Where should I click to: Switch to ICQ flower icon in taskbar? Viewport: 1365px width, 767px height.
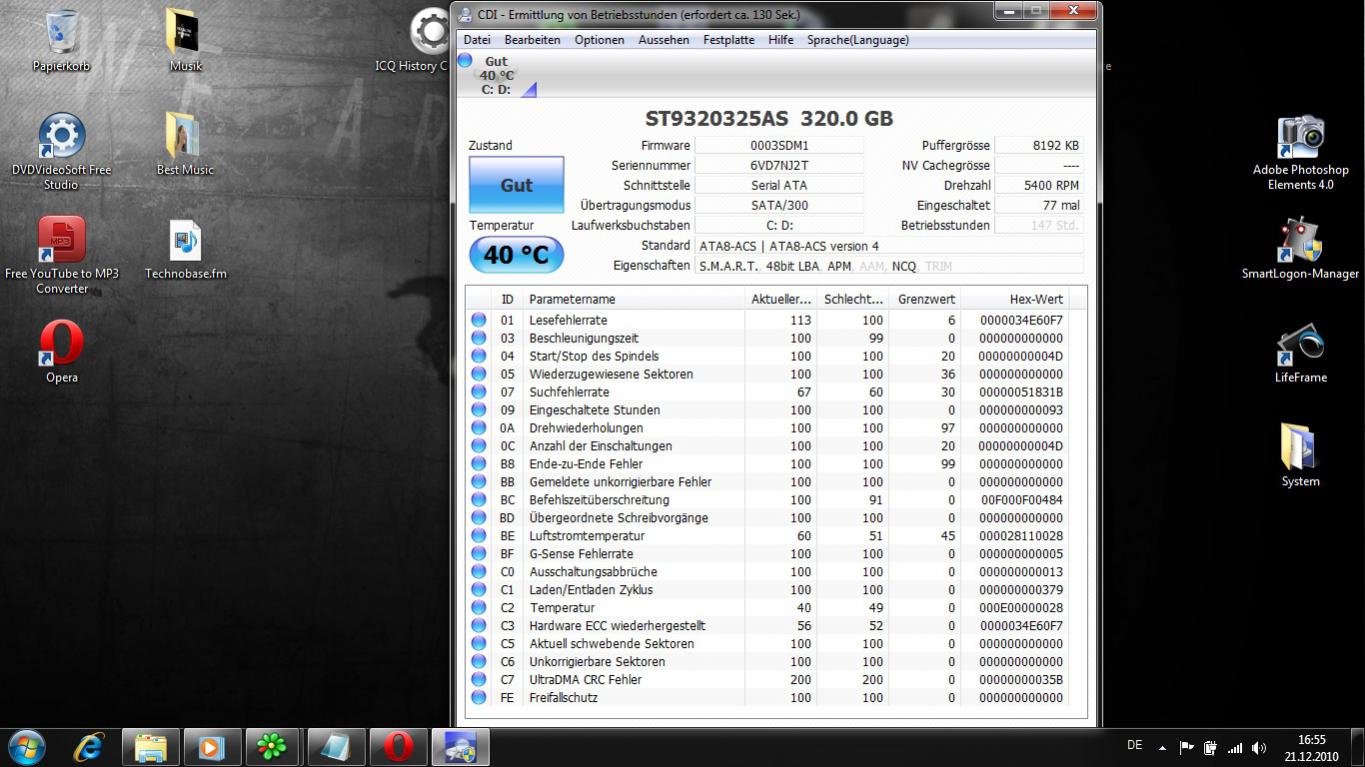pos(273,747)
